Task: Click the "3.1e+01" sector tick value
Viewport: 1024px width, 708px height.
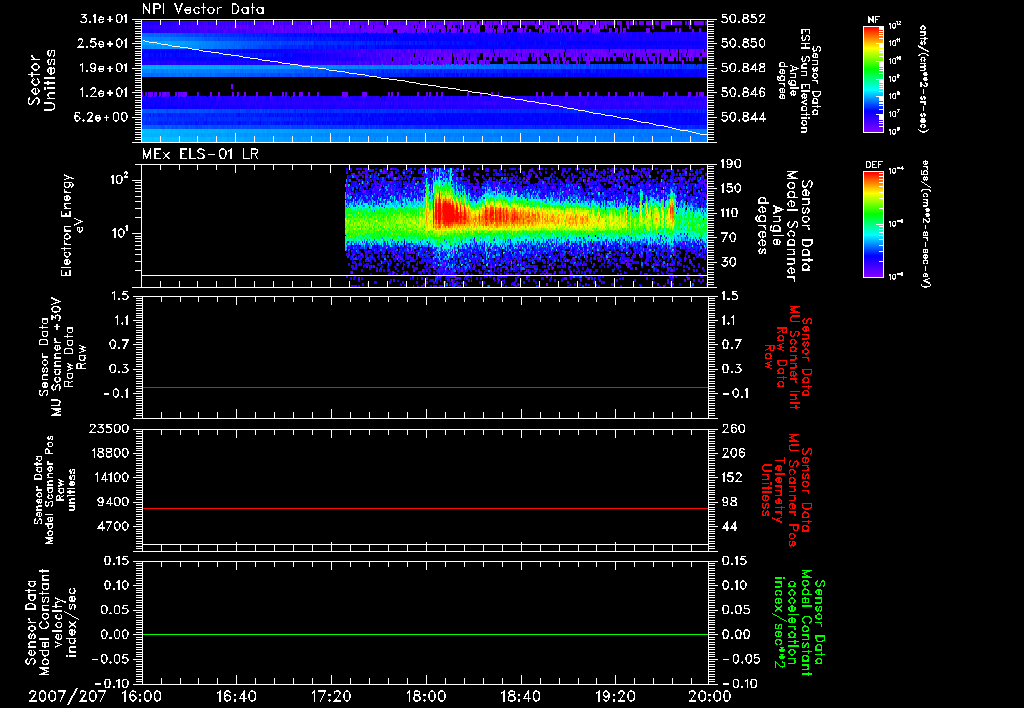Action: 104,19
